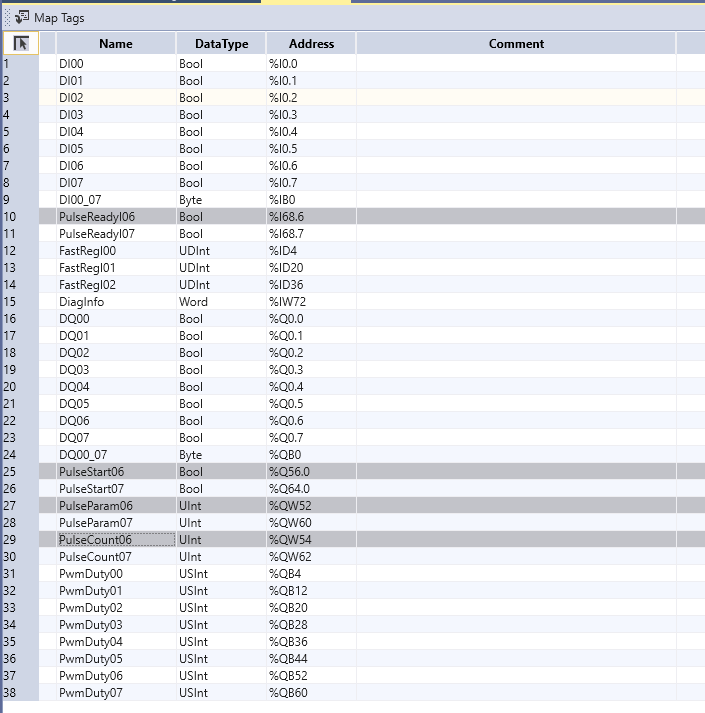
Task: Click the select-all corner arrow icon
Action: (x=21, y=43)
